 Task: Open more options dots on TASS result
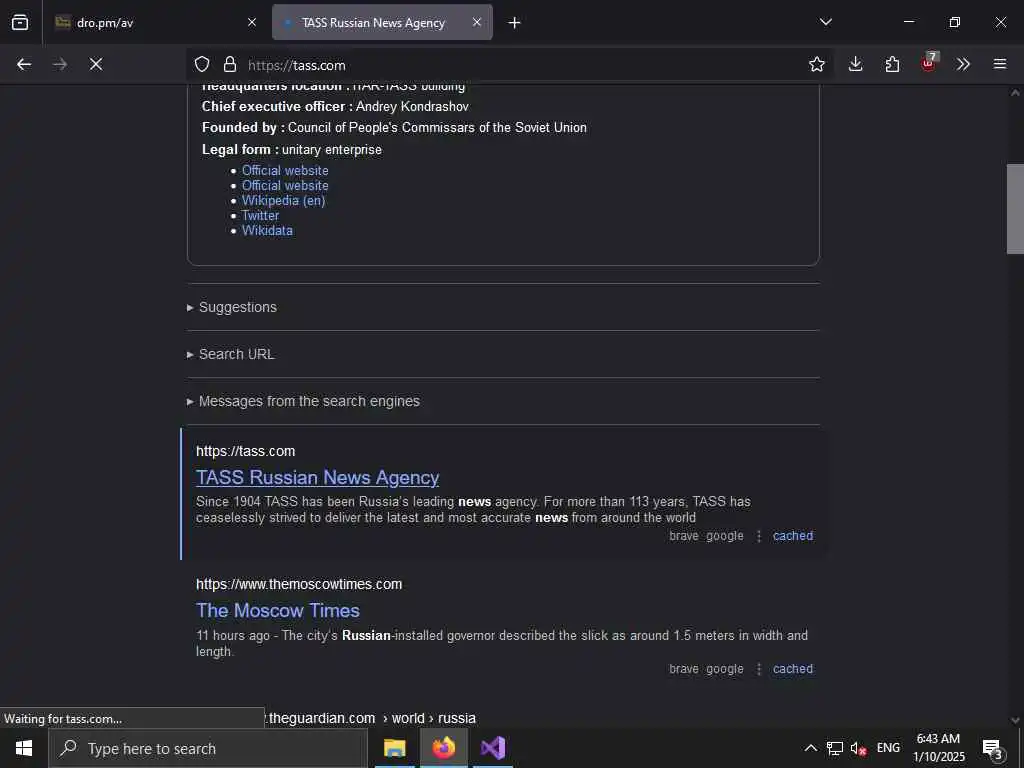click(x=759, y=536)
